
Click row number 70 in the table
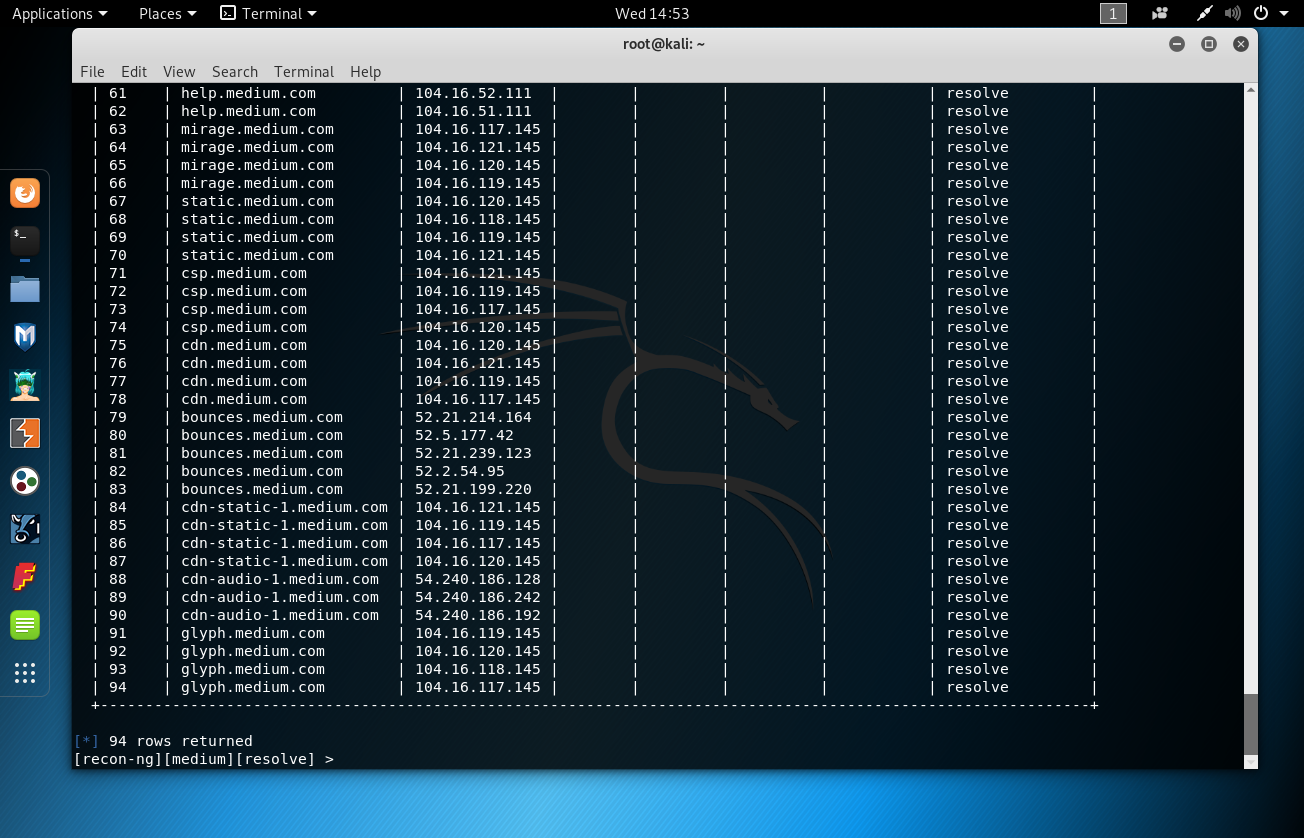pyautogui.click(x=118, y=255)
